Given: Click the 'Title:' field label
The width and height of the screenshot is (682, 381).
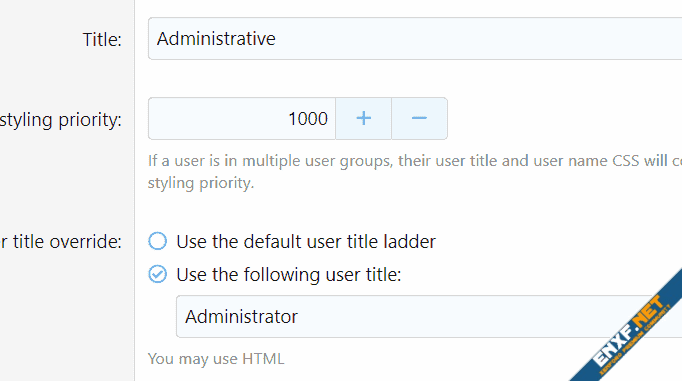Looking at the screenshot, I should [x=102, y=40].
